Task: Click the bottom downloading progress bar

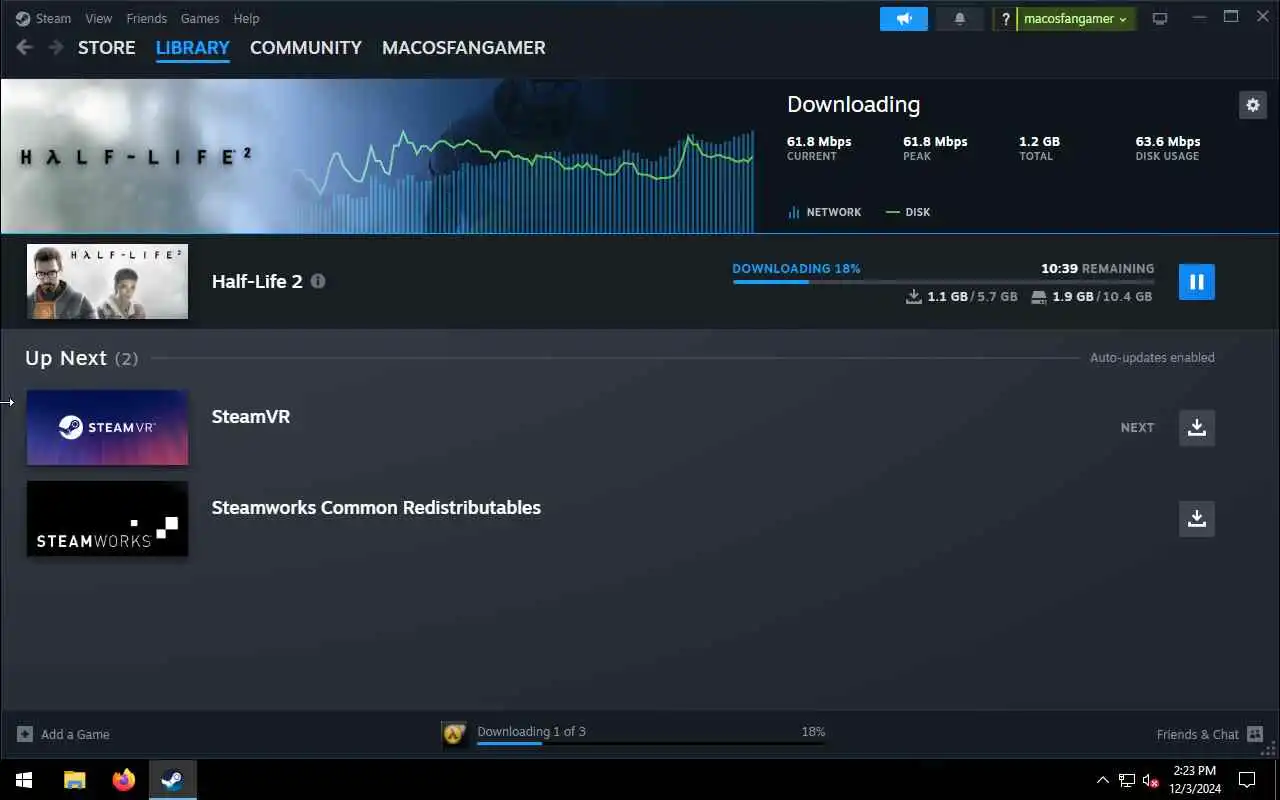Action: 651,743
